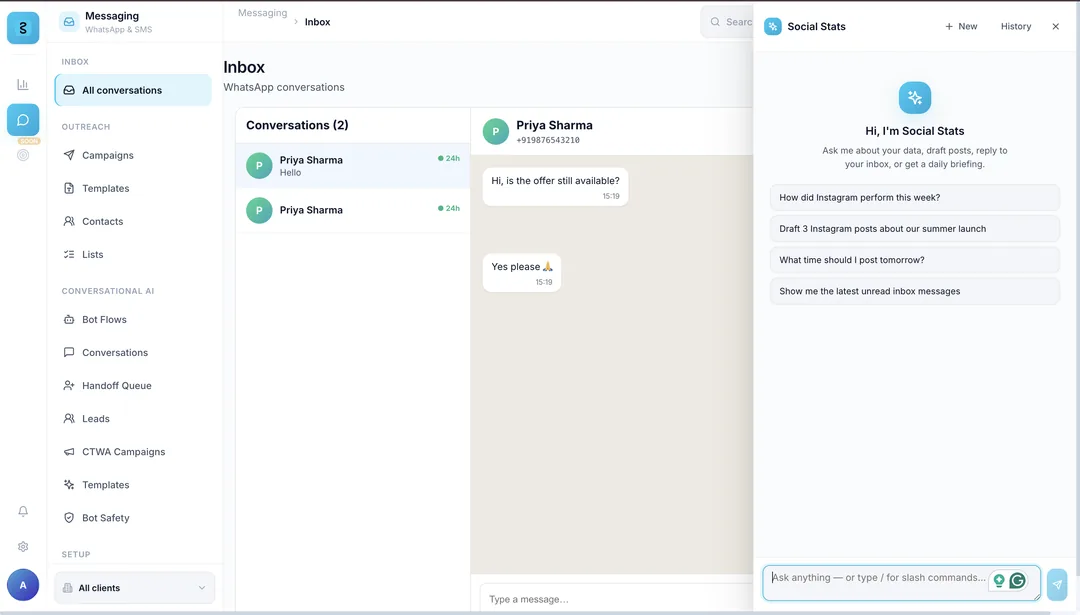
Task: Click the Social Stats sparkle icon in the header
Action: [x=773, y=26]
